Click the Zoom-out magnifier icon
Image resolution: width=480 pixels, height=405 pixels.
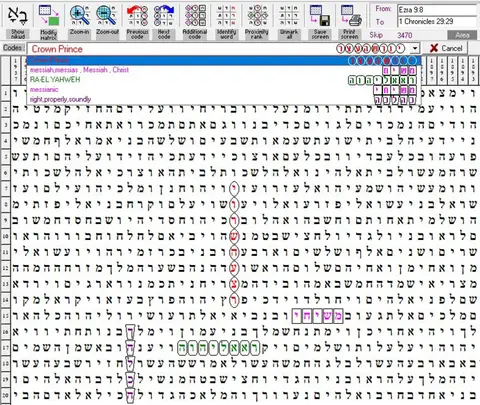pos(107,16)
